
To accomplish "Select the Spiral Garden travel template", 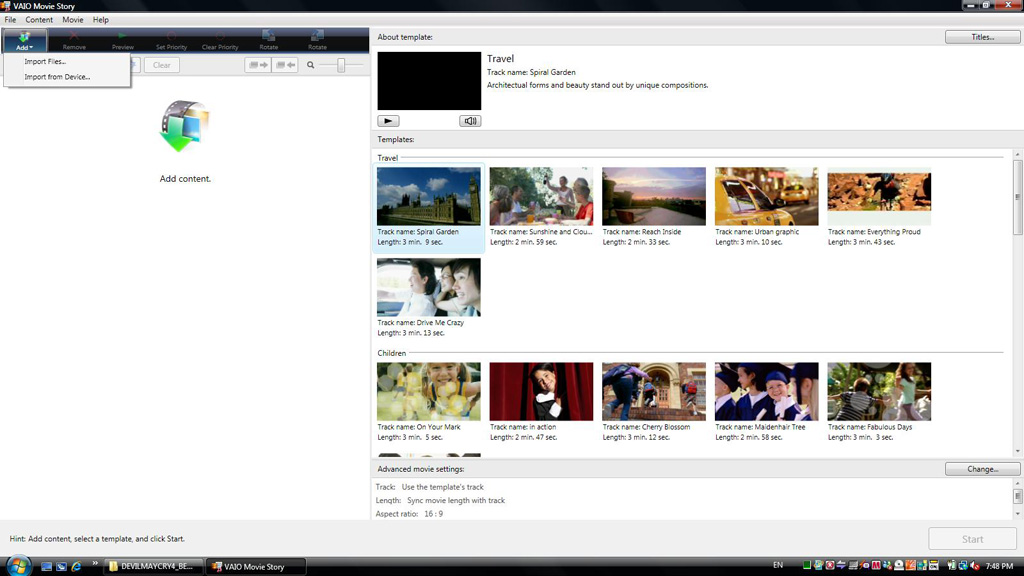I will (428, 206).
